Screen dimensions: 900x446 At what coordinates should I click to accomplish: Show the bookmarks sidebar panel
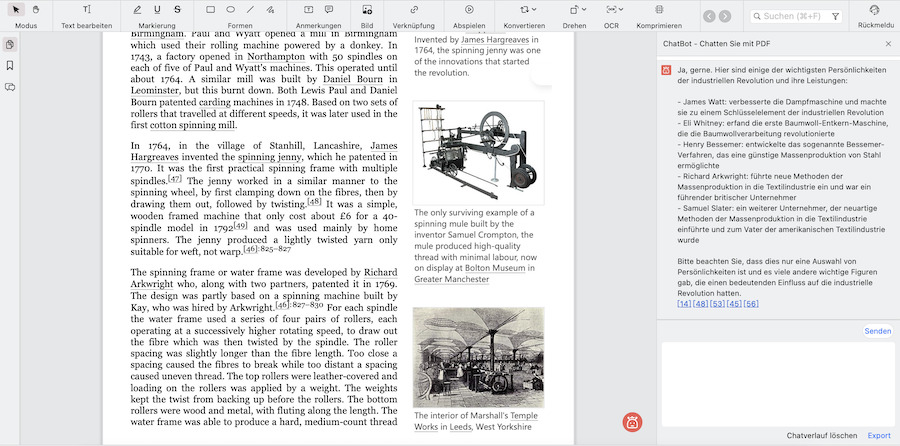tap(10, 66)
